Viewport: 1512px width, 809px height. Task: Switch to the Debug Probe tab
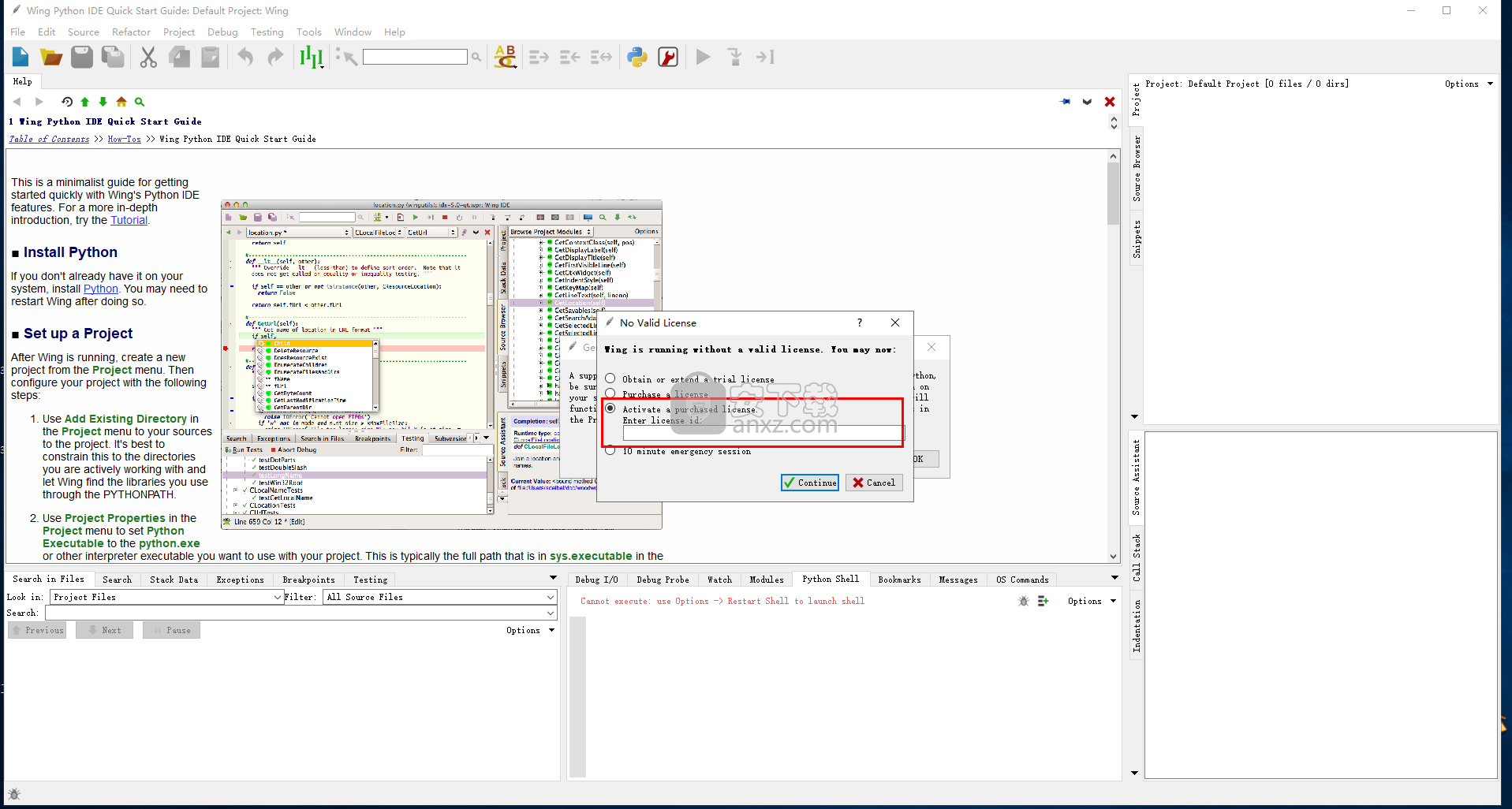pyautogui.click(x=663, y=580)
